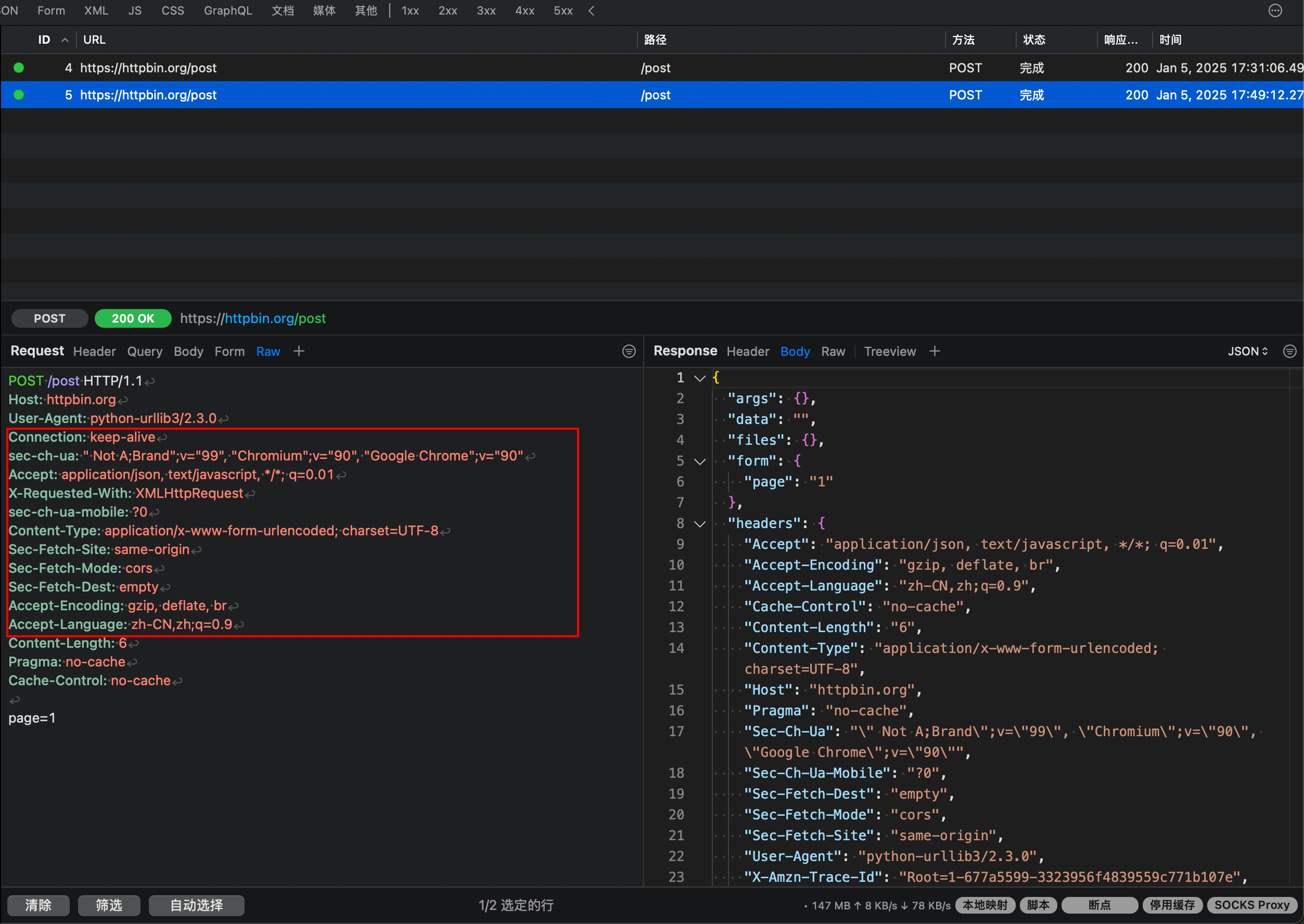Image resolution: width=1304 pixels, height=924 pixels.
Task: Click the collapse filter bar chevron
Action: (591, 11)
